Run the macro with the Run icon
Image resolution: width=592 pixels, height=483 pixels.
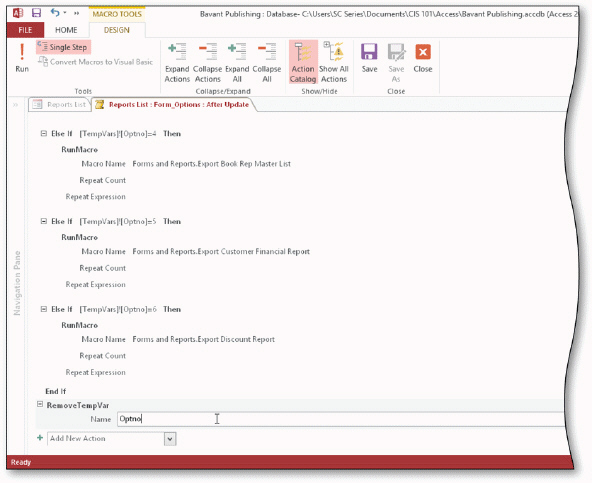point(22,57)
